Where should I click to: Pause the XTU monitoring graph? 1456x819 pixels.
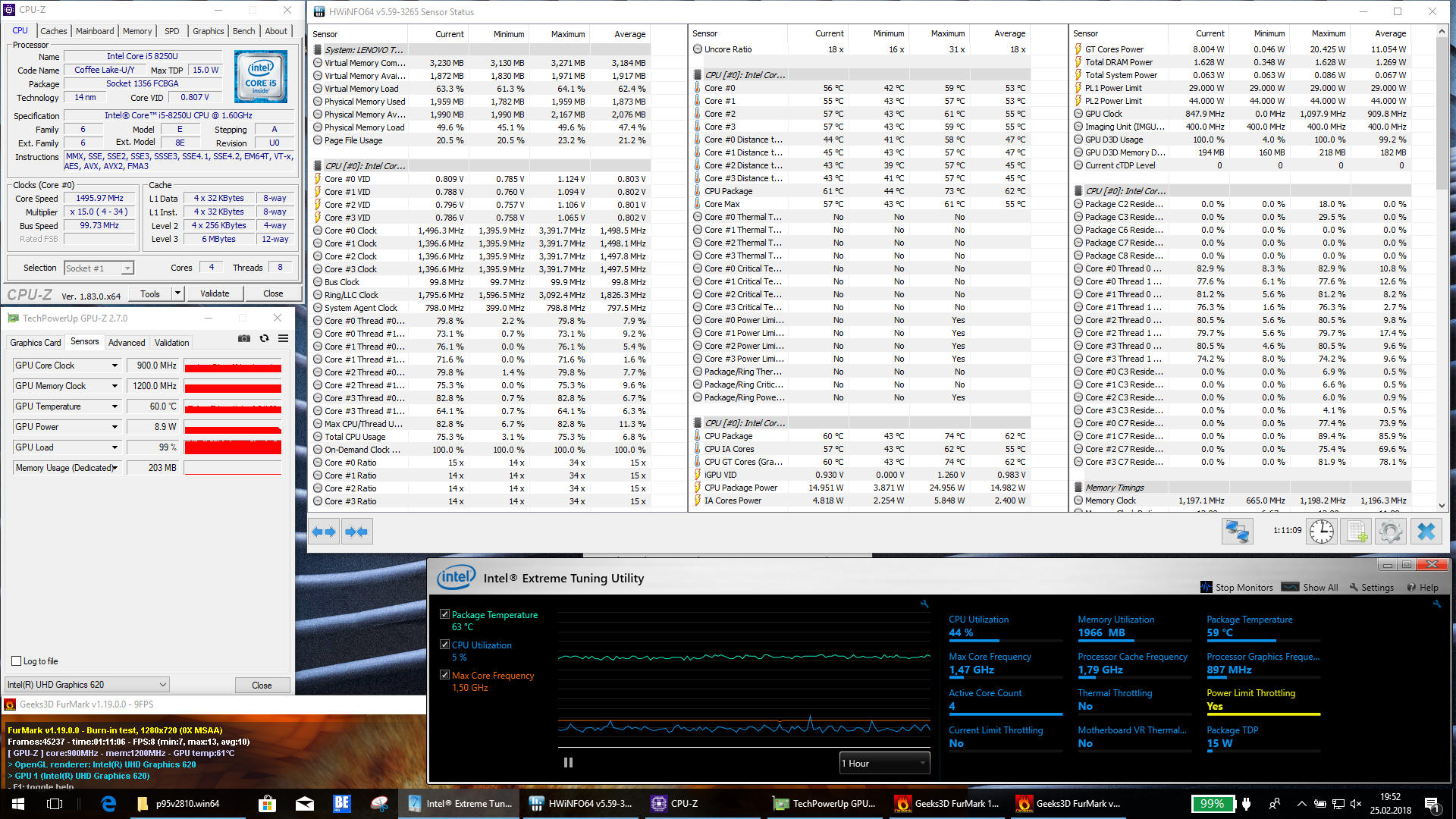pos(568,763)
